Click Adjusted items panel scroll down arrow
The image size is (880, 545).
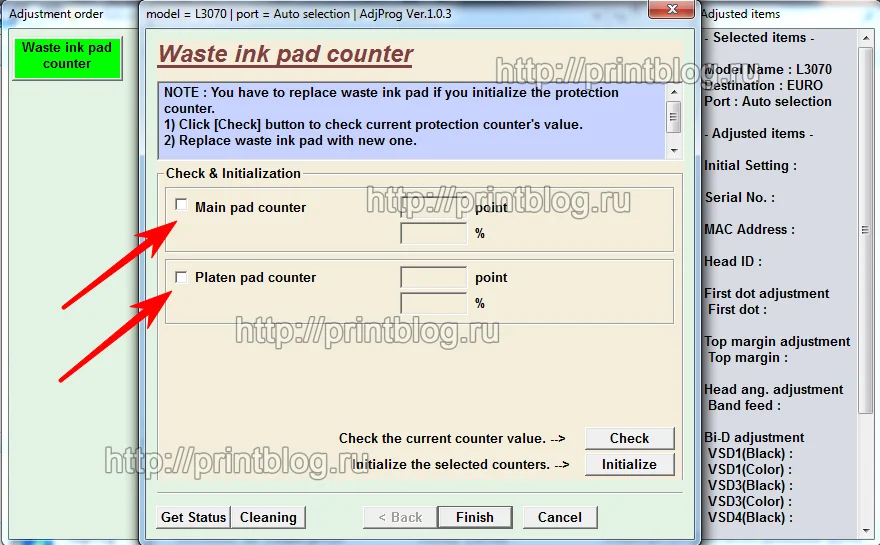865,529
